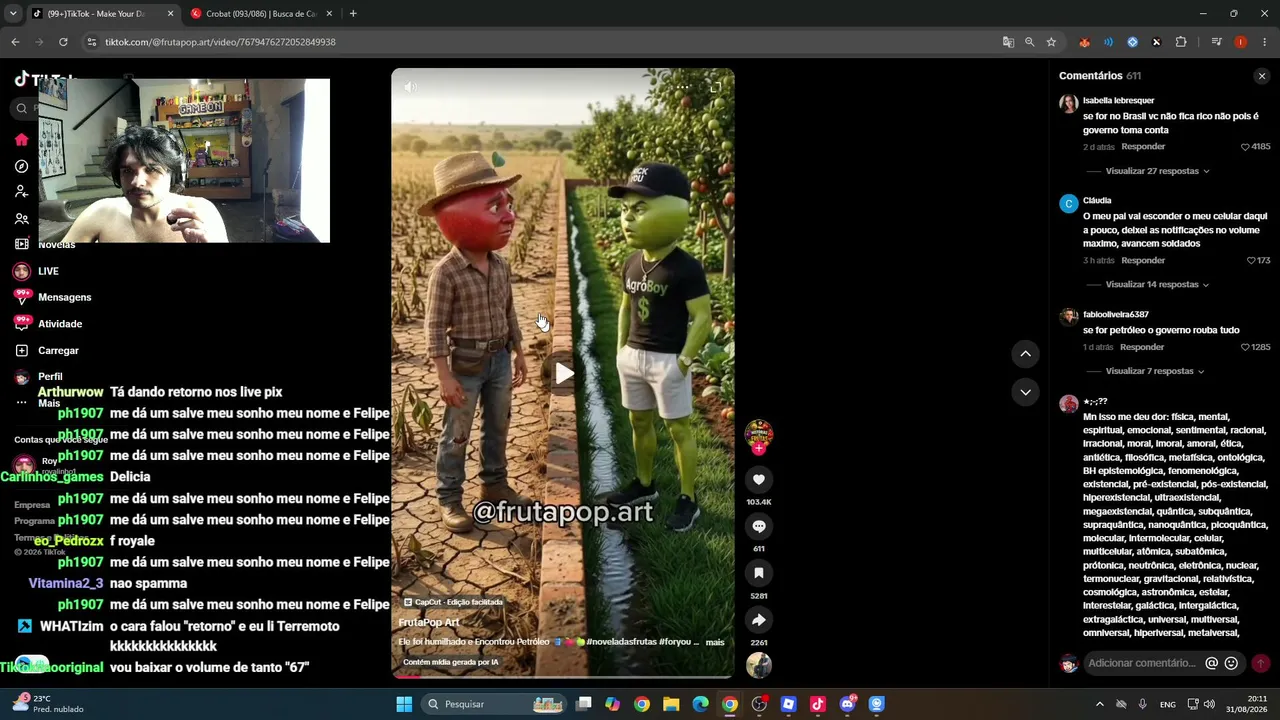Play the paused video
This screenshot has height=720, width=1280.
tap(564, 373)
